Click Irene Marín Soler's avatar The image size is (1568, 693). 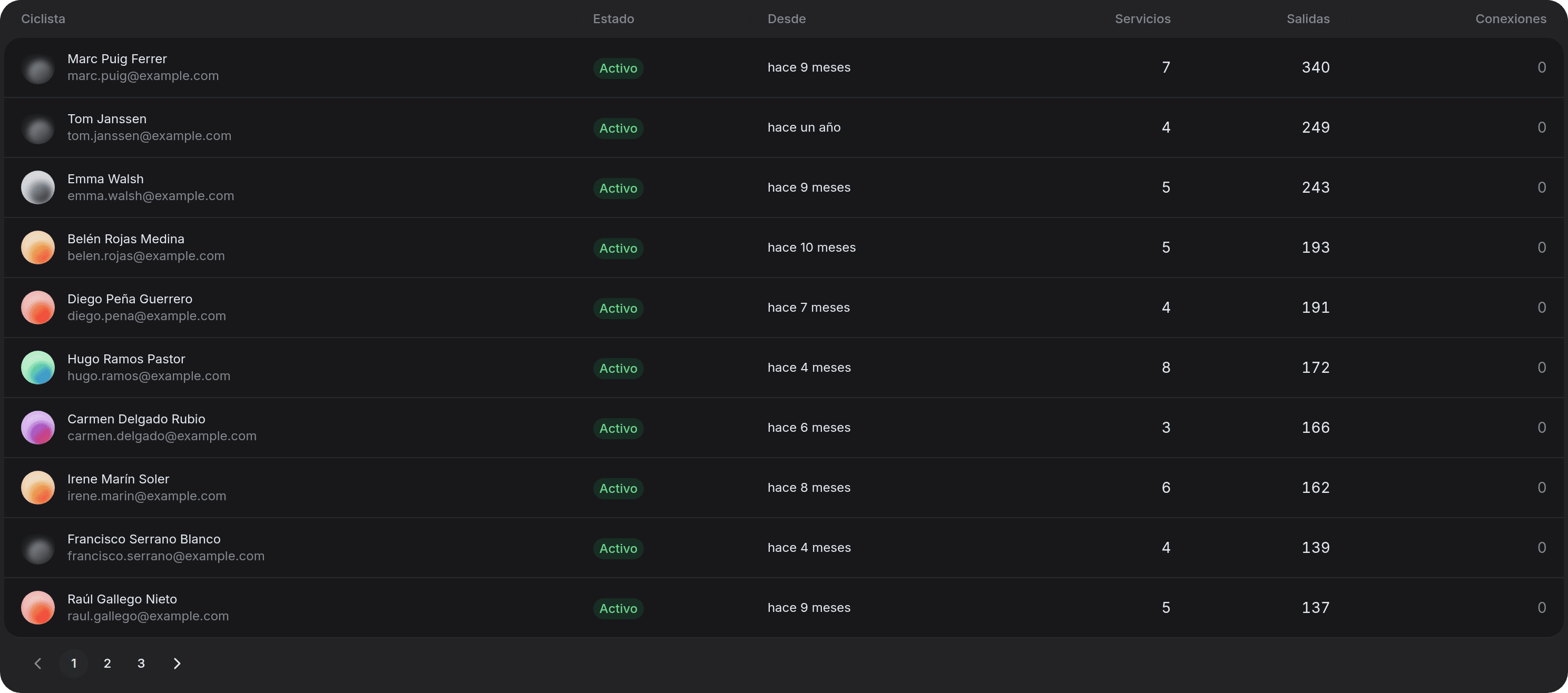click(x=38, y=487)
